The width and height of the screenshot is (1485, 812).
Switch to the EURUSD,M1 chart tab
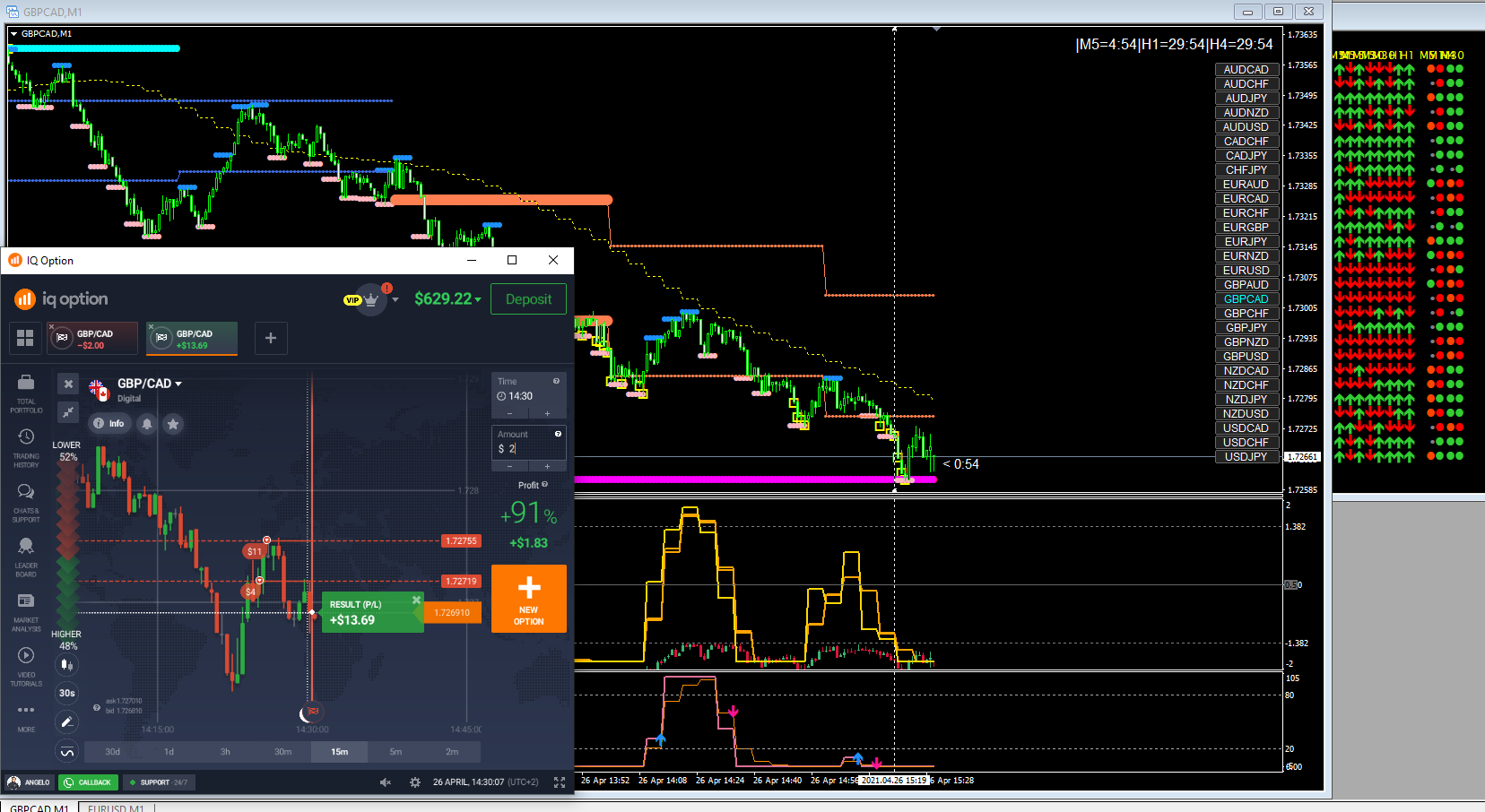click(116, 808)
